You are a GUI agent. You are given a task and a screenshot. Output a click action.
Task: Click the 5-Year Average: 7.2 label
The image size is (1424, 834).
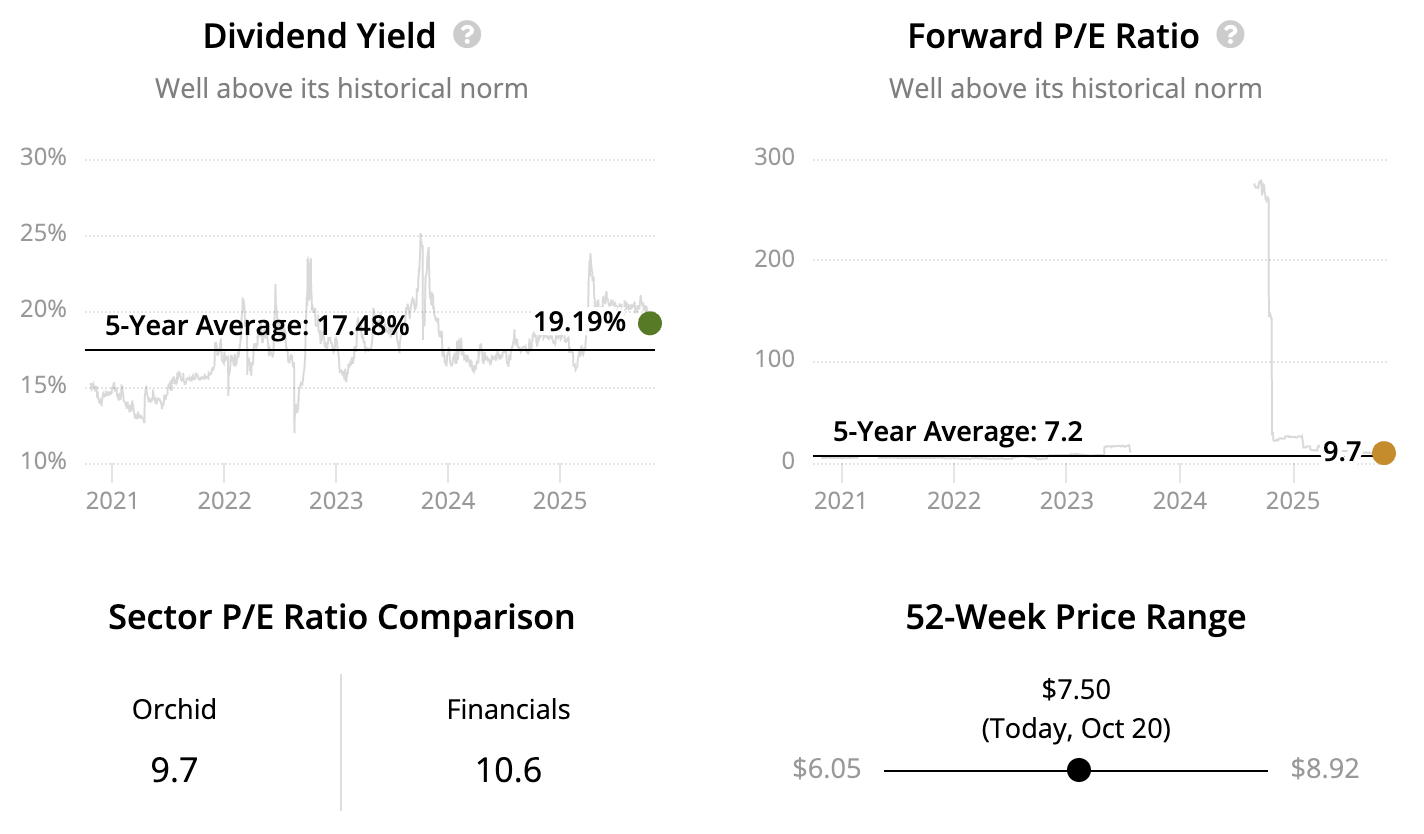pyautogui.click(x=958, y=432)
